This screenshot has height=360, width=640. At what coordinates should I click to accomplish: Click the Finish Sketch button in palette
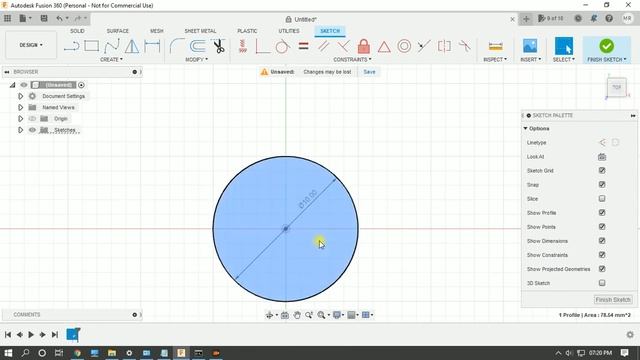pos(613,300)
